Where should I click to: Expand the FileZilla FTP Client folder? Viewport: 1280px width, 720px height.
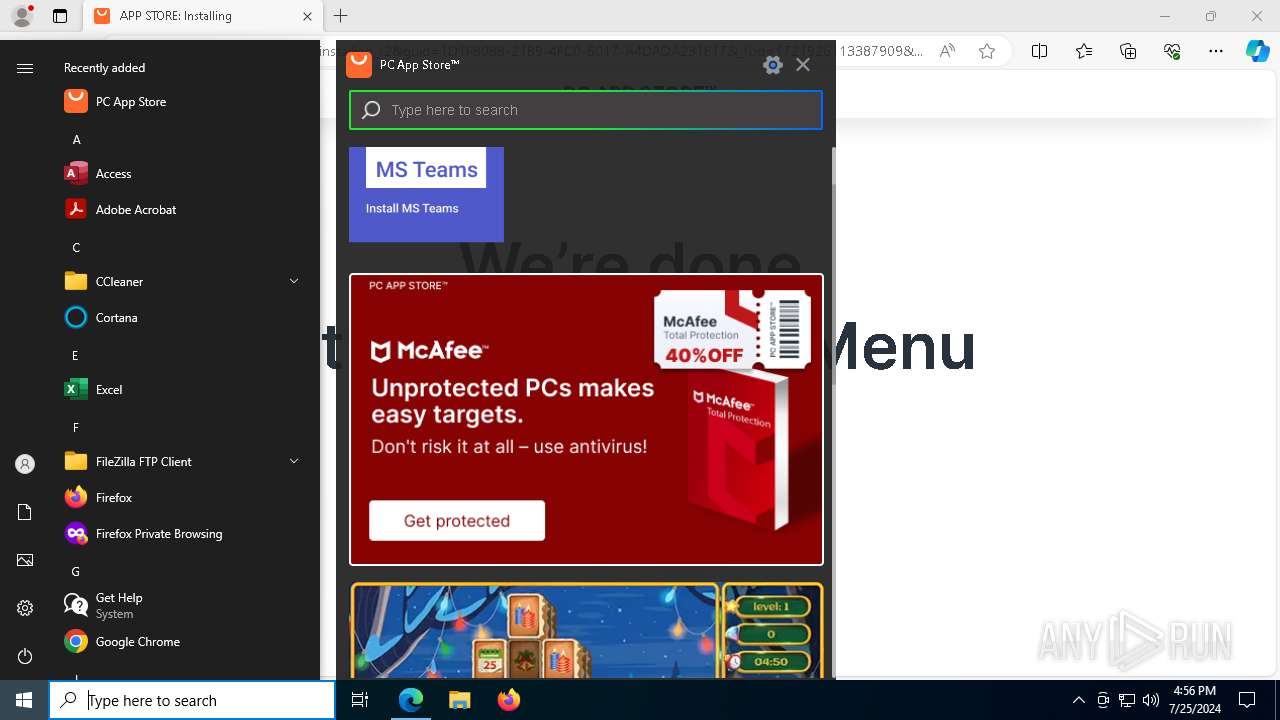click(x=184, y=462)
